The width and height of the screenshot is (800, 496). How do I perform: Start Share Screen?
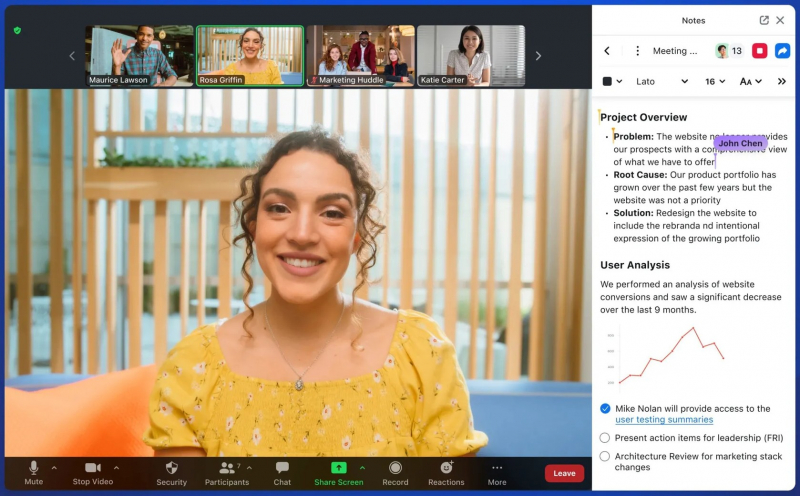coord(338,471)
